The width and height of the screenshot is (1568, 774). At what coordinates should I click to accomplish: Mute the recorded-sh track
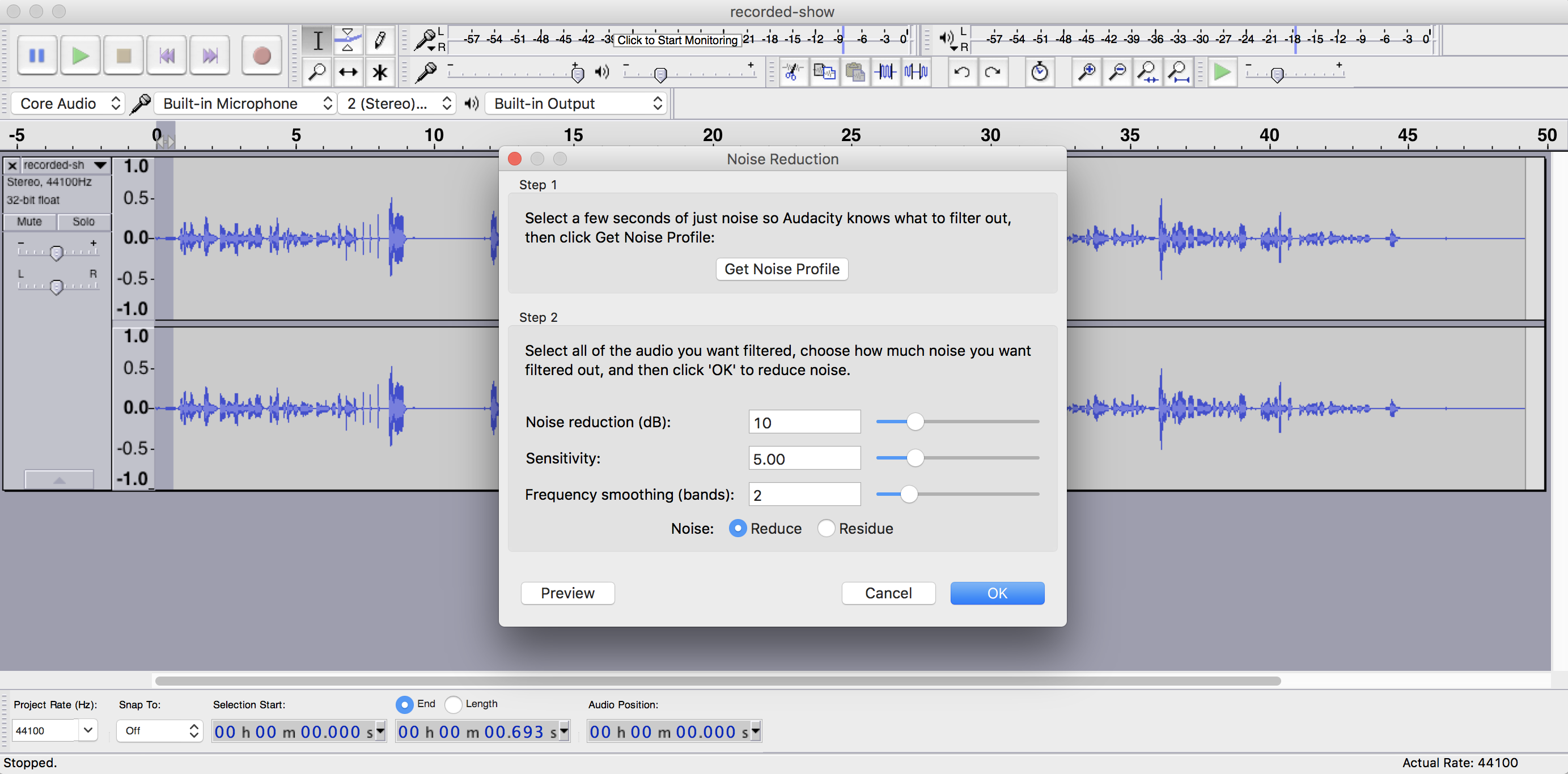[x=29, y=222]
